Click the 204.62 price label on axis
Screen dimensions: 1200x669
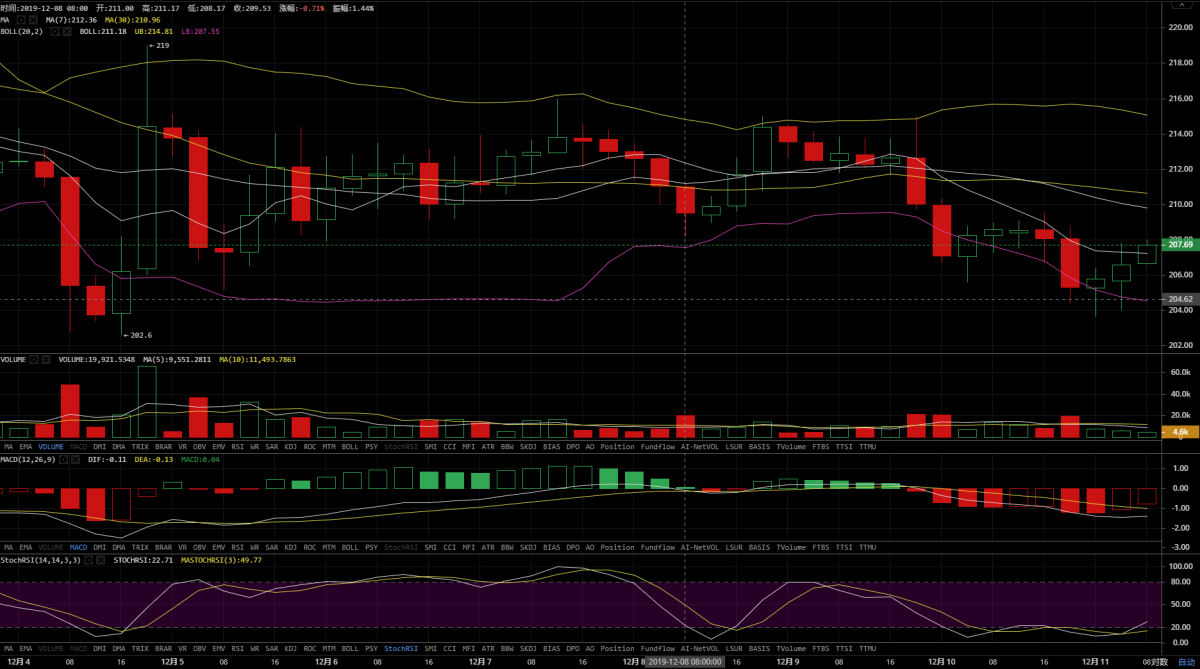[1181, 299]
